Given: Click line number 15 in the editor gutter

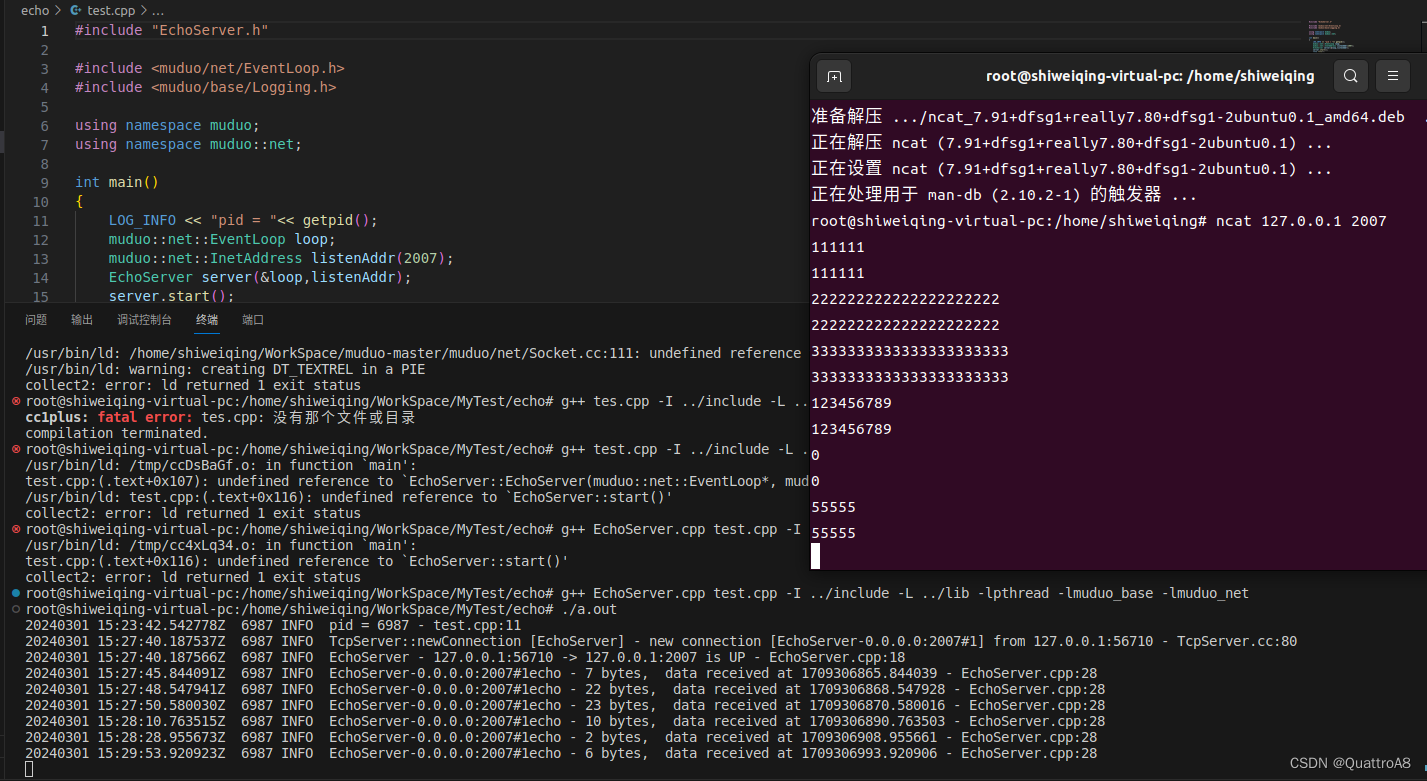Looking at the screenshot, I should click(x=40, y=297).
